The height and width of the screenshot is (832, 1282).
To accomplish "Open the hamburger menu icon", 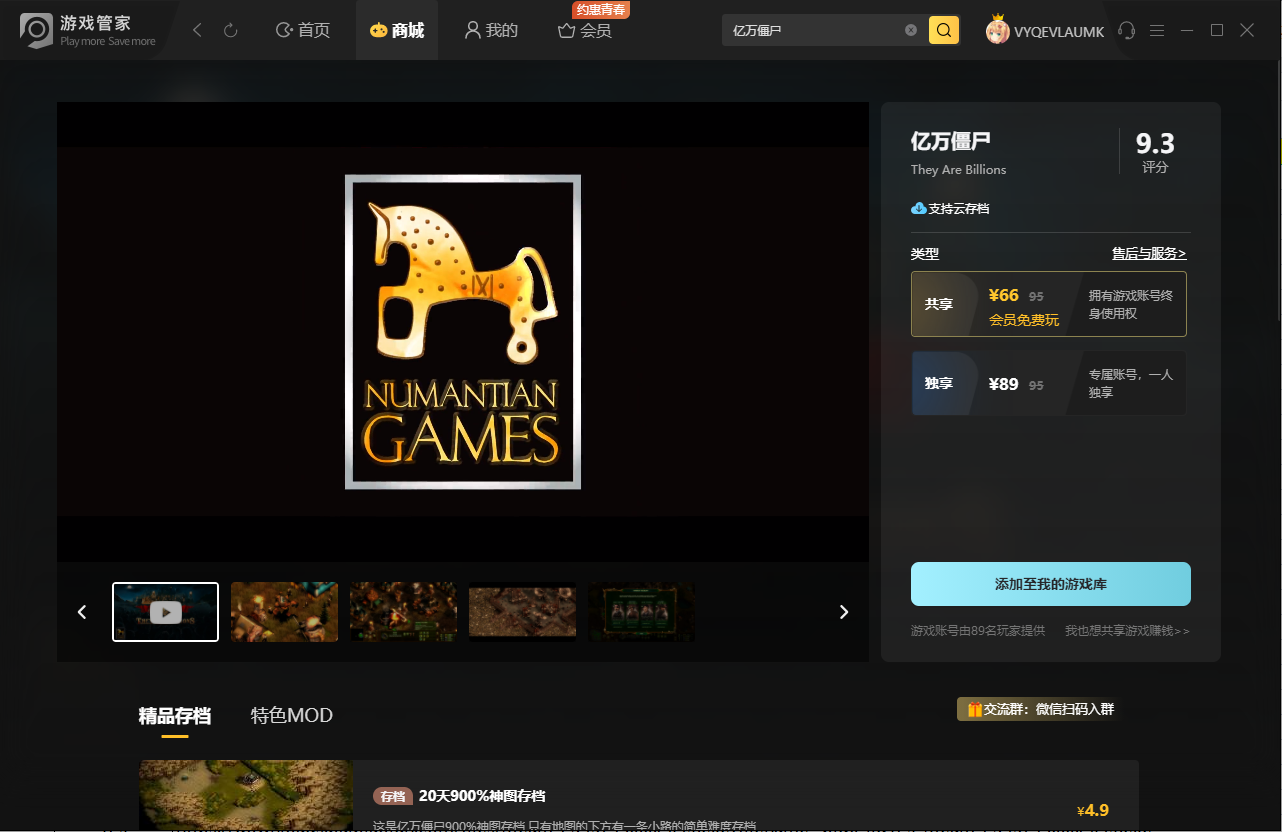I will click(x=1157, y=31).
